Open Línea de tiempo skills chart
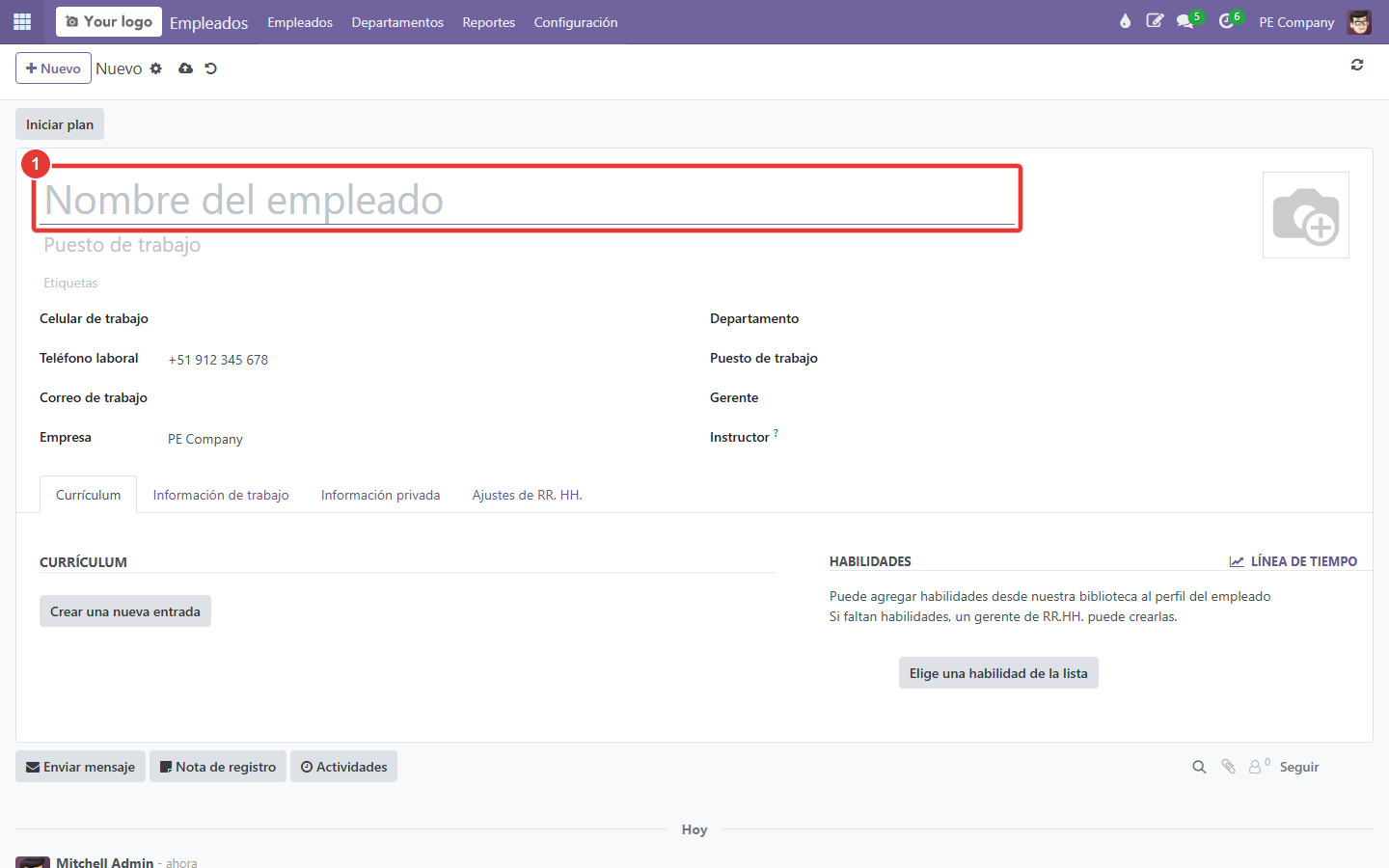1389x868 pixels. pos(1294,561)
